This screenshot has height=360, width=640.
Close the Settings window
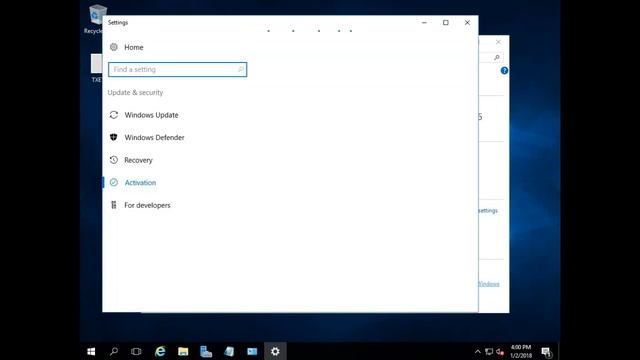point(467,23)
